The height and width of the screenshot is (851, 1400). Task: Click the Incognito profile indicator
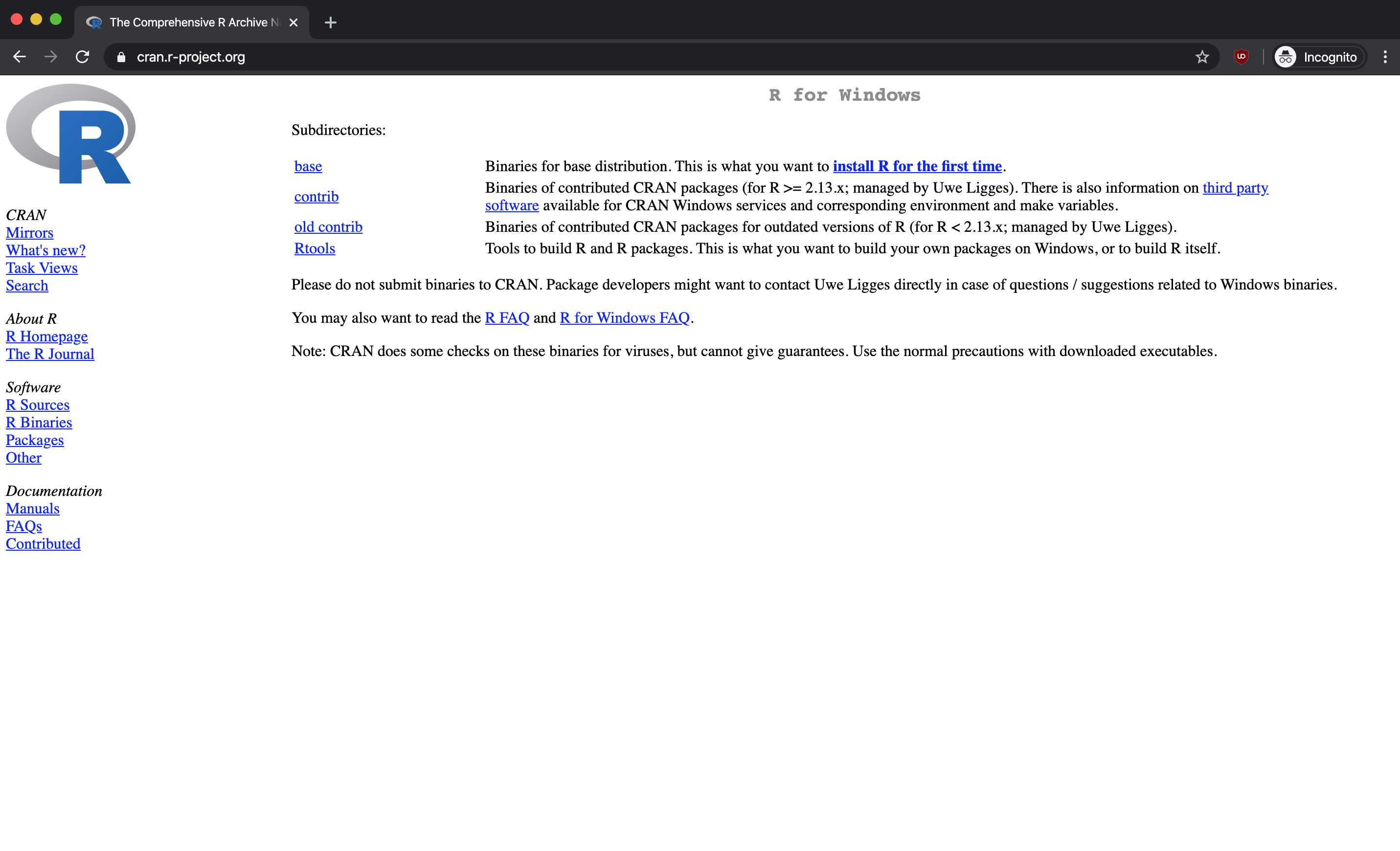coord(1318,57)
